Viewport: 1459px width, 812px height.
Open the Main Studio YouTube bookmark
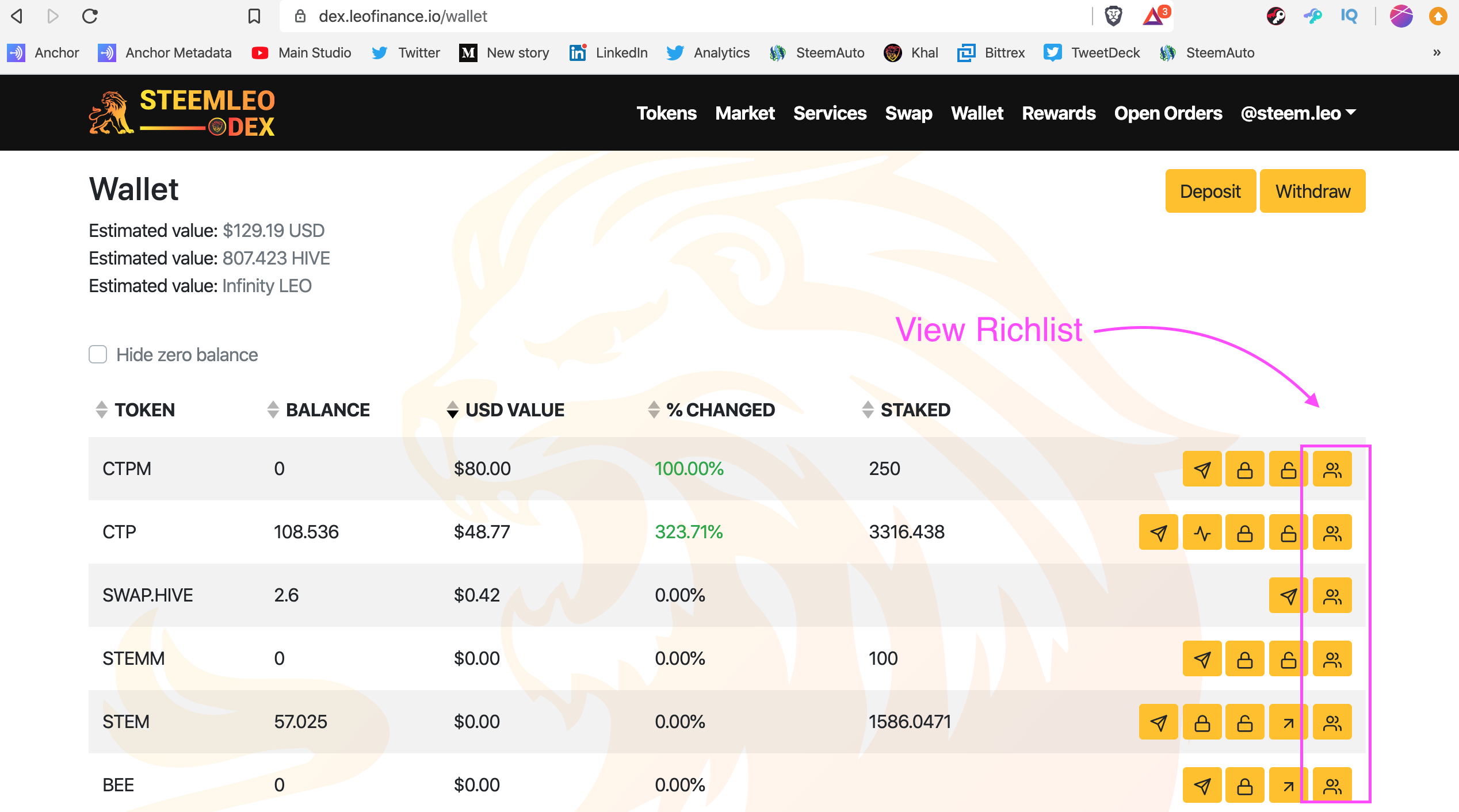click(301, 53)
